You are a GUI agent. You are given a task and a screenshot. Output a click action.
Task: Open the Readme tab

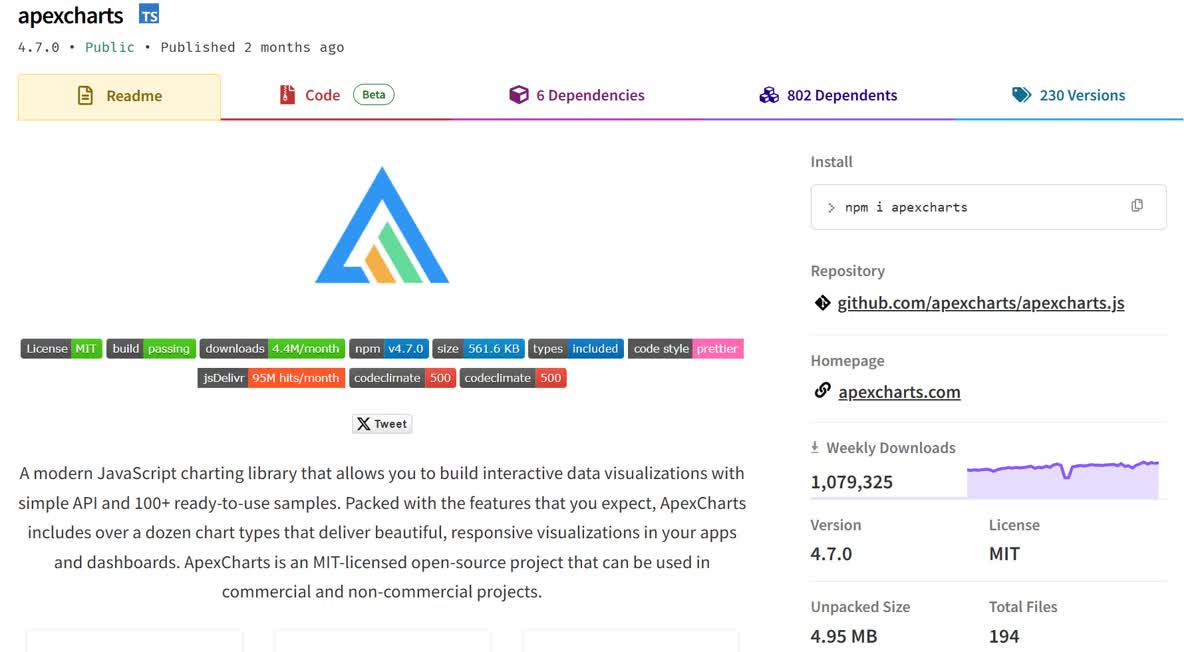pyautogui.click(x=119, y=96)
